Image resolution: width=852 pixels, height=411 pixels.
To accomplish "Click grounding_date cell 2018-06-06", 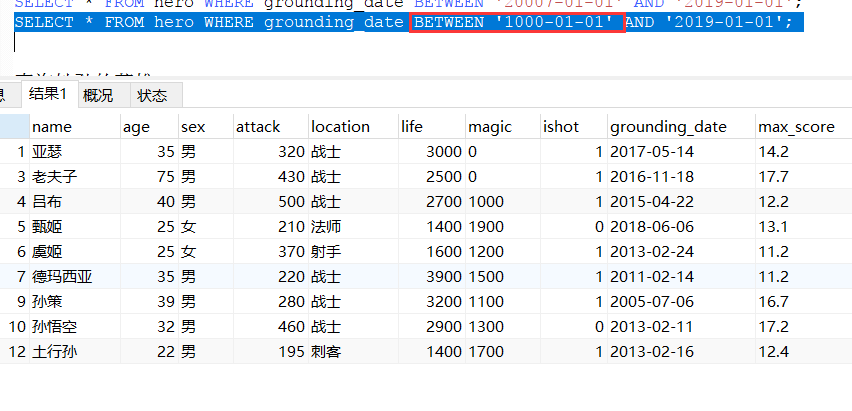I will [x=681, y=227].
